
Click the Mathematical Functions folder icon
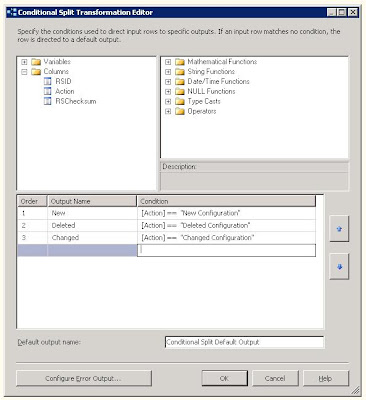pos(180,62)
